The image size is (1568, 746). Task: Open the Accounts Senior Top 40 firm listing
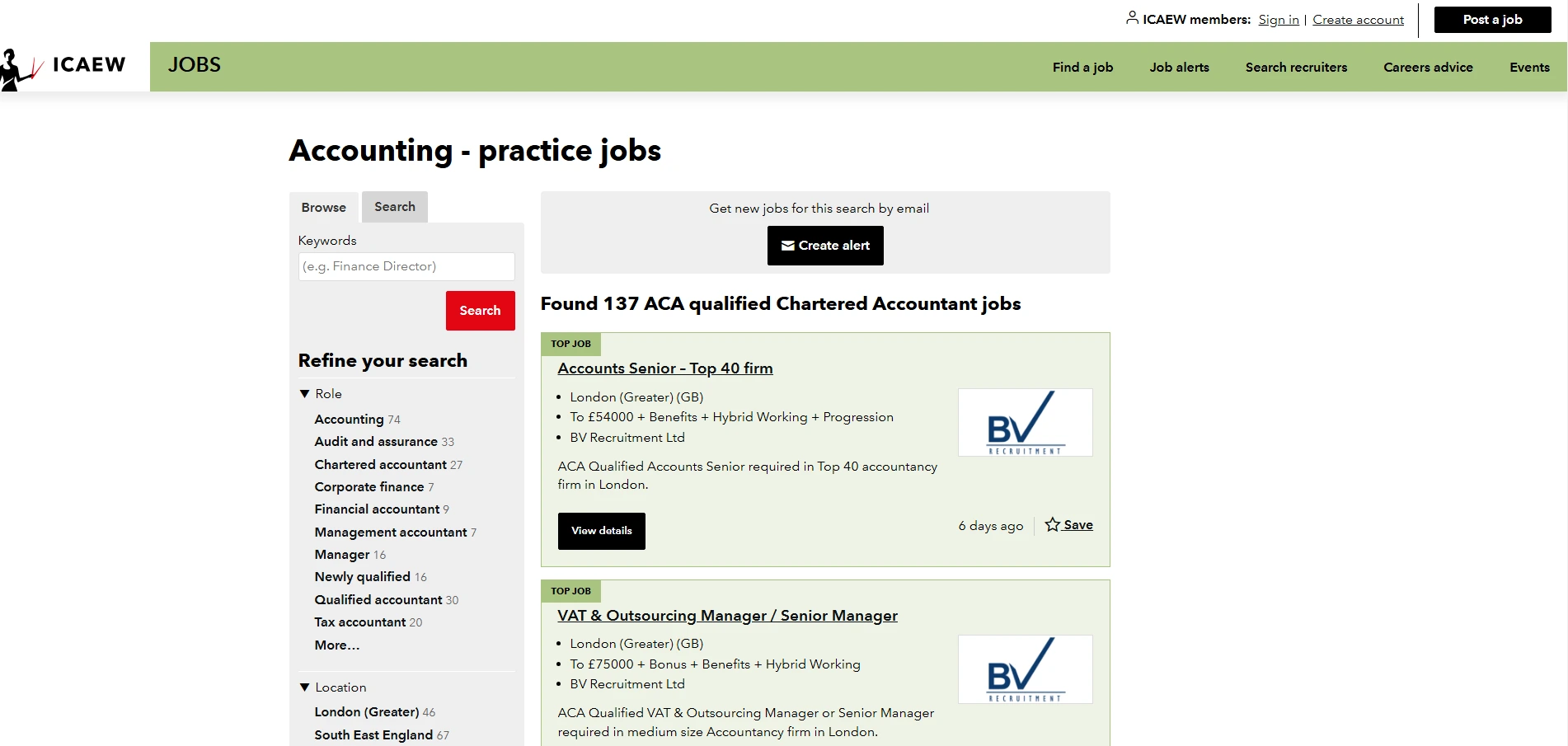pos(664,368)
